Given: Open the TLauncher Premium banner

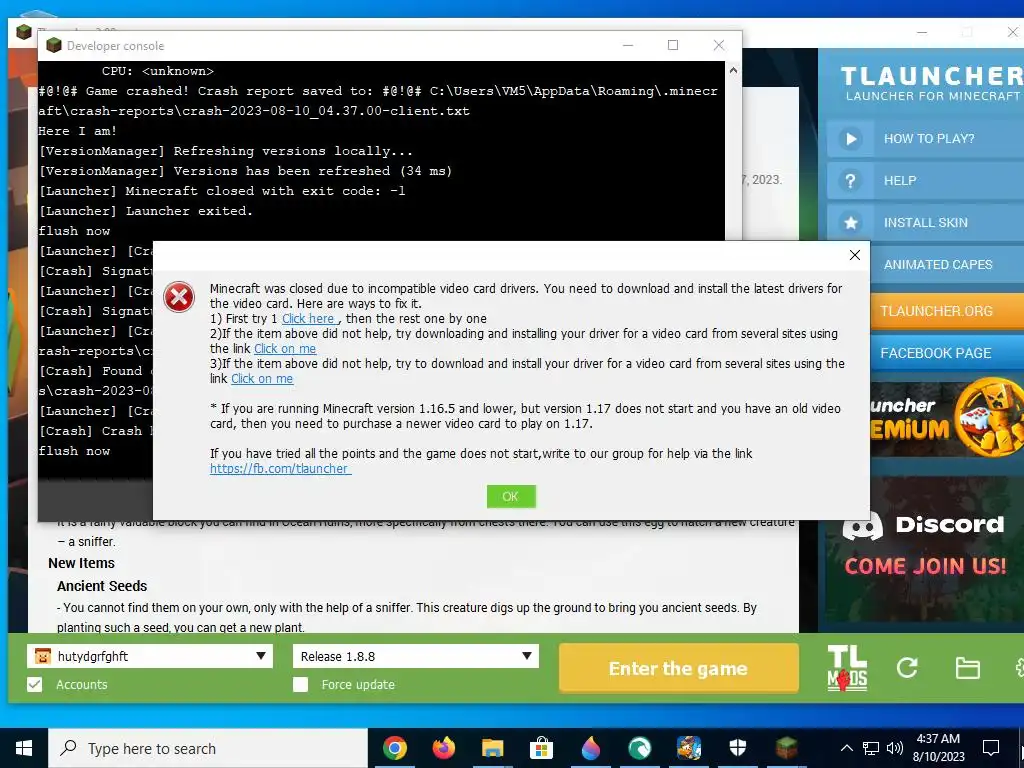Looking at the screenshot, I should tap(947, 418).
